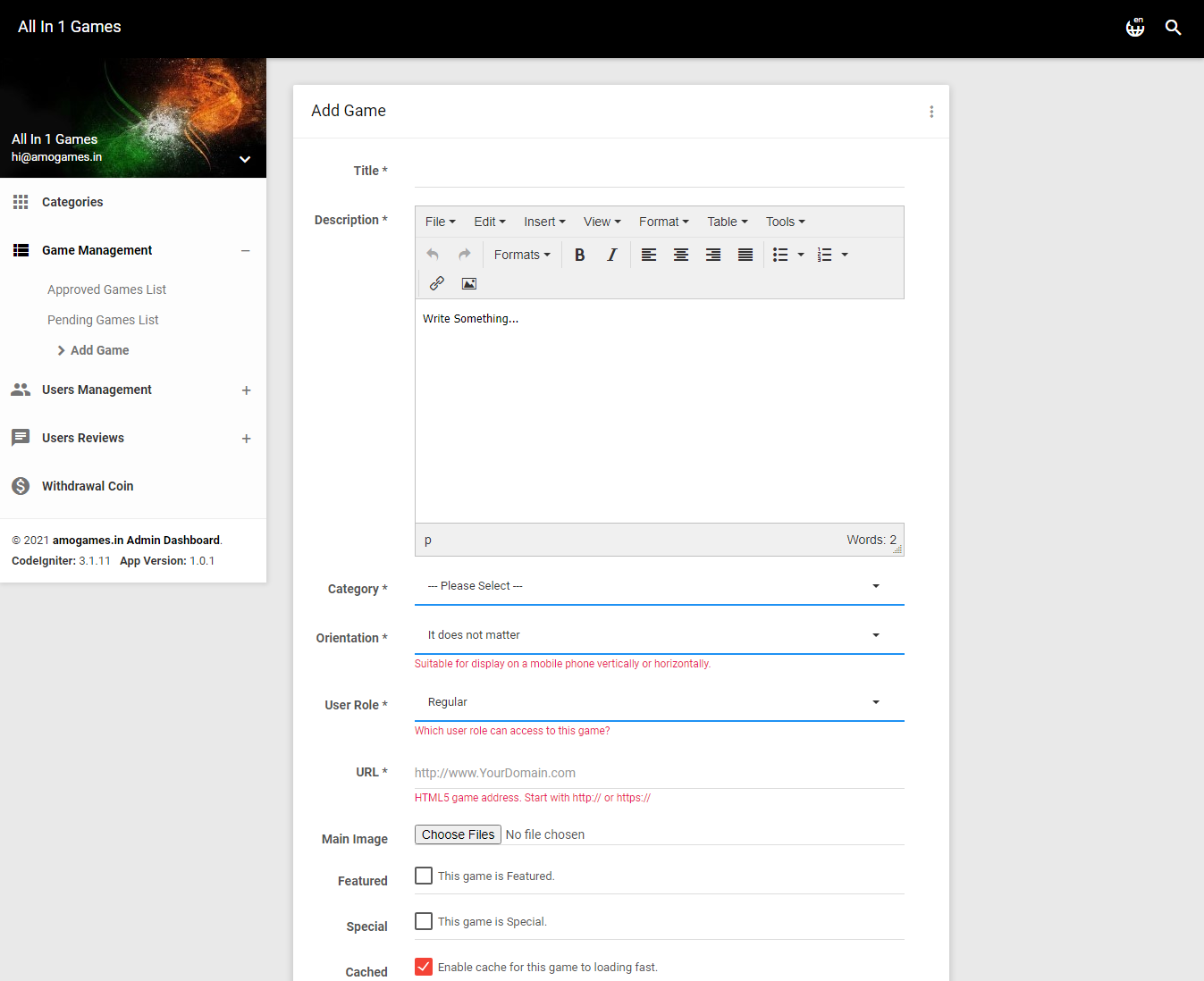Click the Withdrawal Coin dollar icon
Screen dimensions: 1204x981
click(21, 486)
